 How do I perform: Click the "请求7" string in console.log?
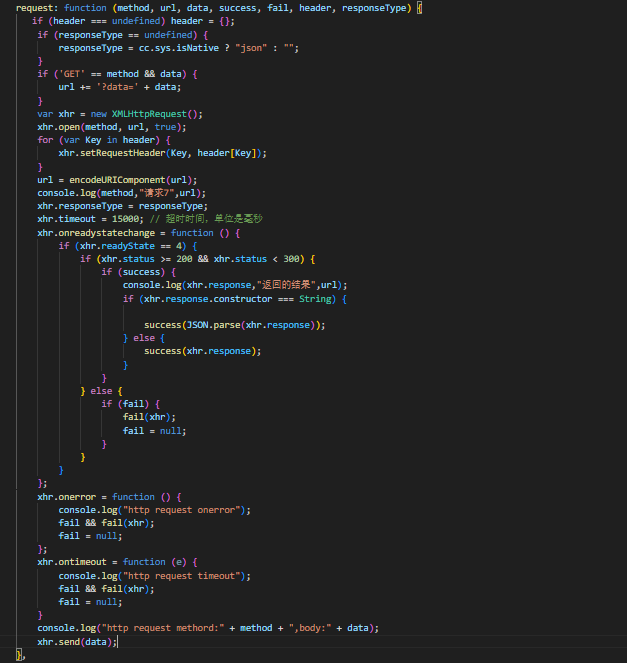tap(156, 193)
